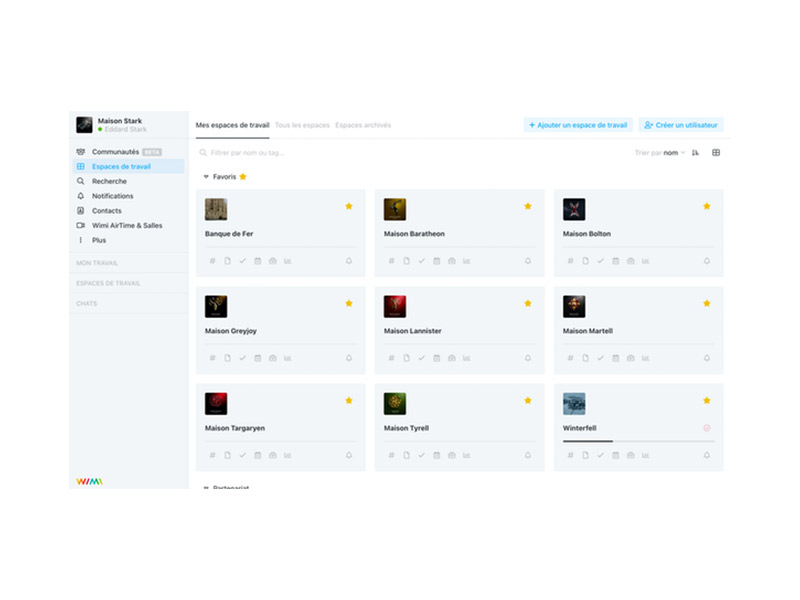Image resolution: width=800 pixels, height=600 pixels.
Task: Reverse sort order with the sort icon
Action: [x=695, y=153]
